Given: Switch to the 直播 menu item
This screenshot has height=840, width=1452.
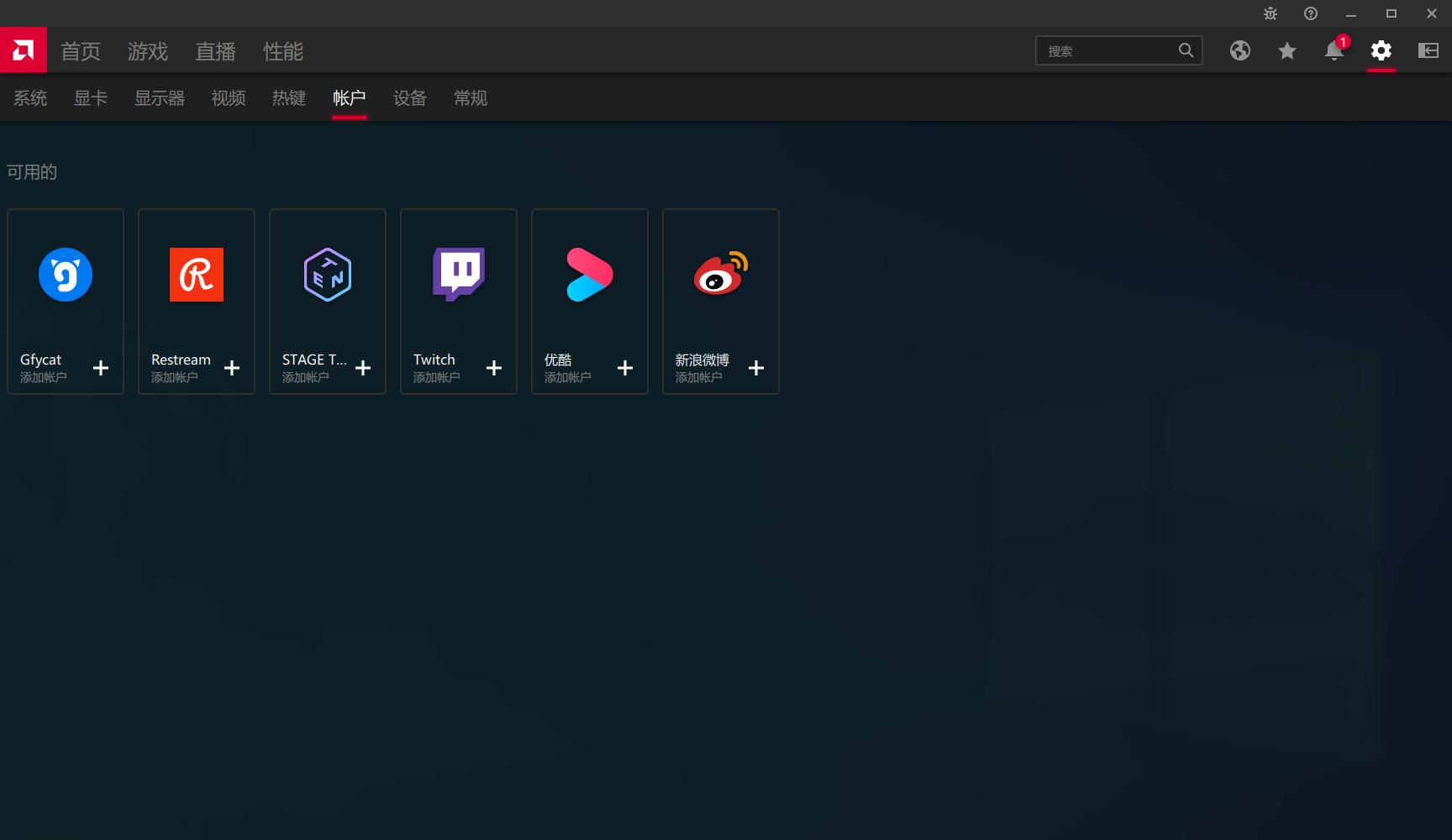Looking at the screenshot, I should pos(215,51).
